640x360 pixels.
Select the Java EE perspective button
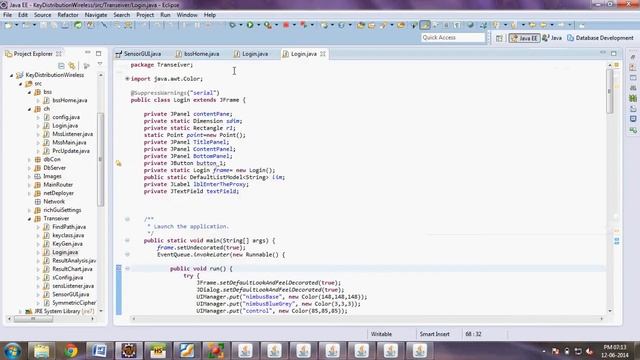pos(524,38)
